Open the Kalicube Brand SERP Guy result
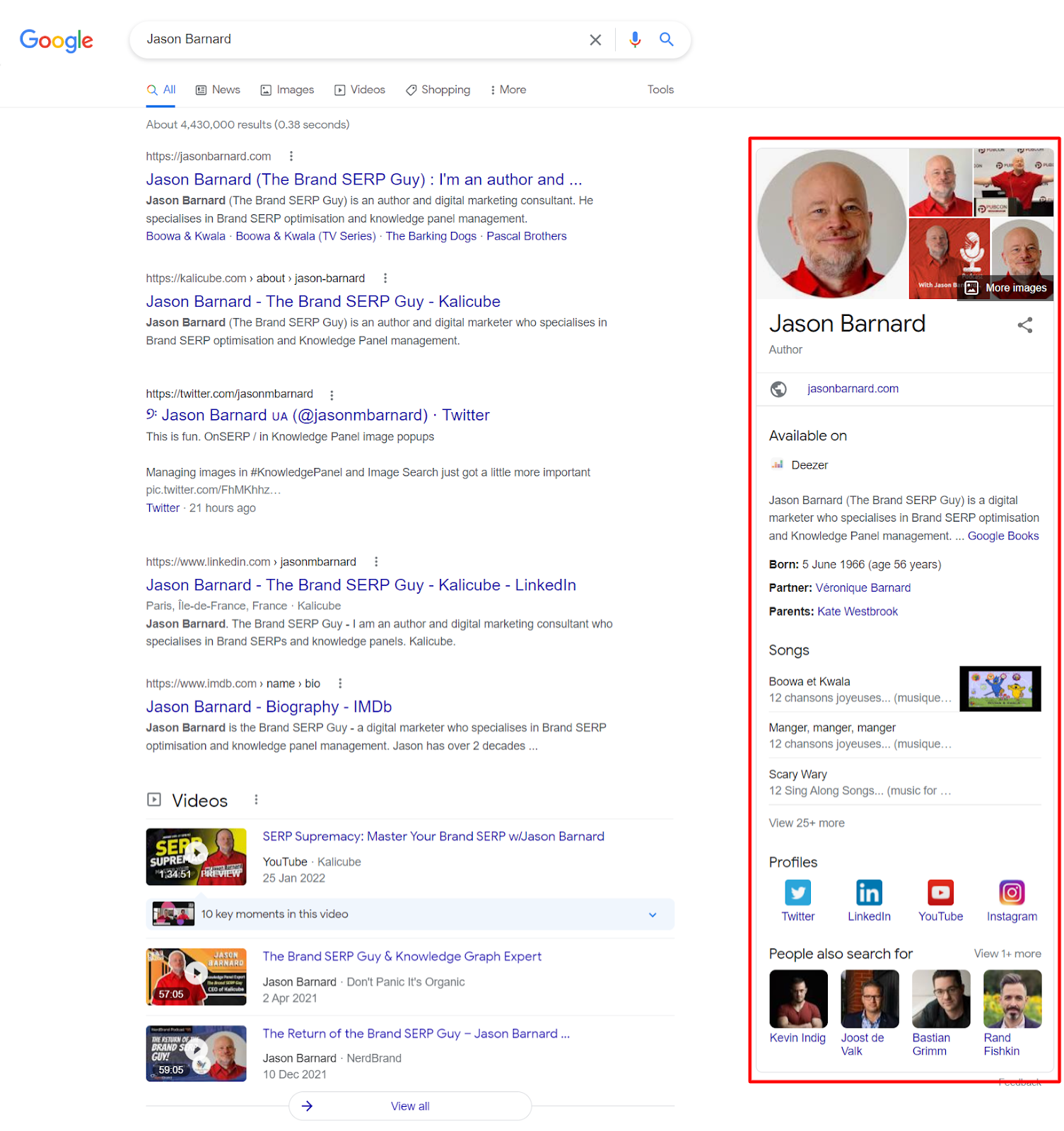Image resolution: width=1064 pixels, height=1131 pixels. click(x=323, y=302)
